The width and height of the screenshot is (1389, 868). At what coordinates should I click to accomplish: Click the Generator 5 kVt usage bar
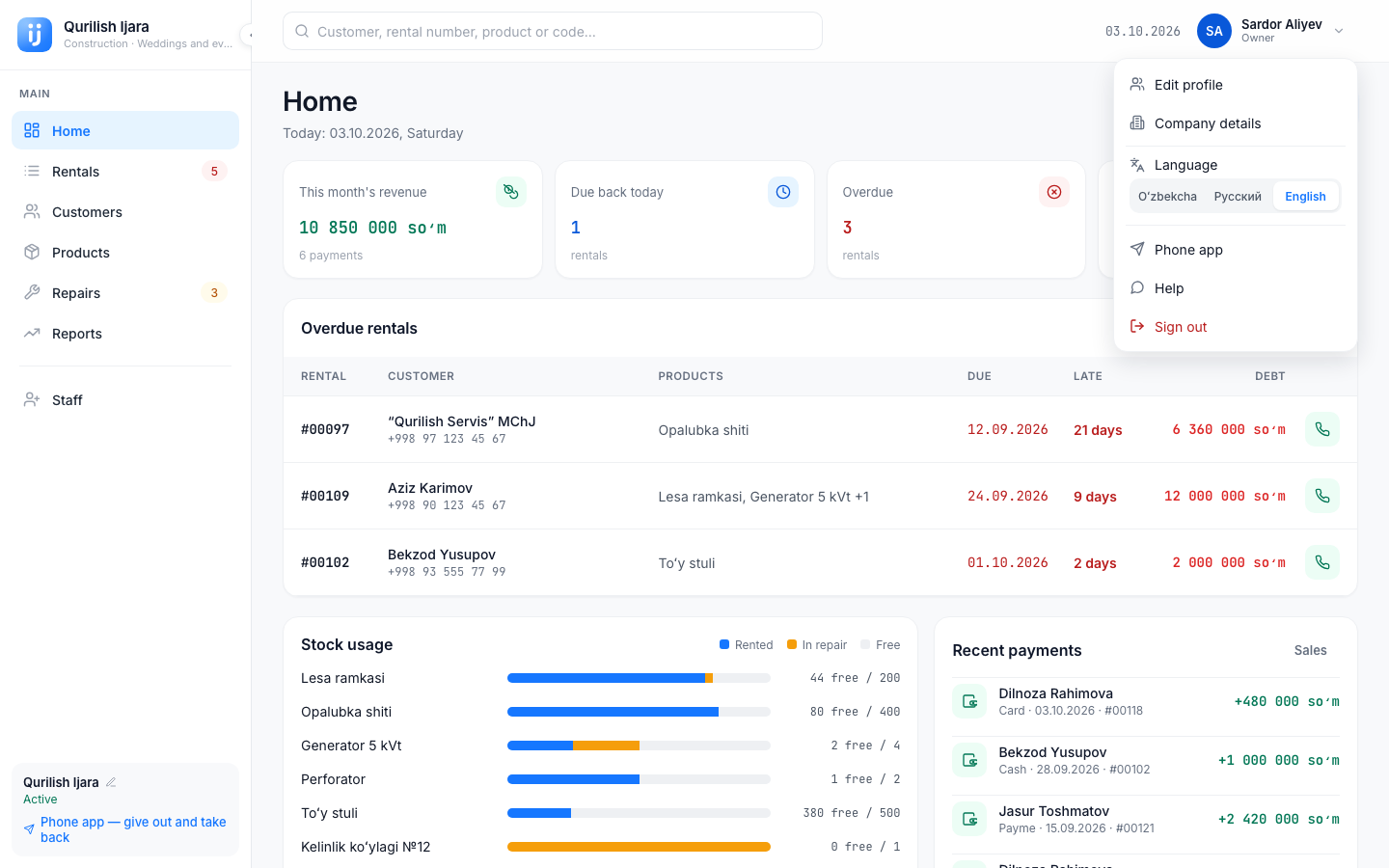[639, 746]
